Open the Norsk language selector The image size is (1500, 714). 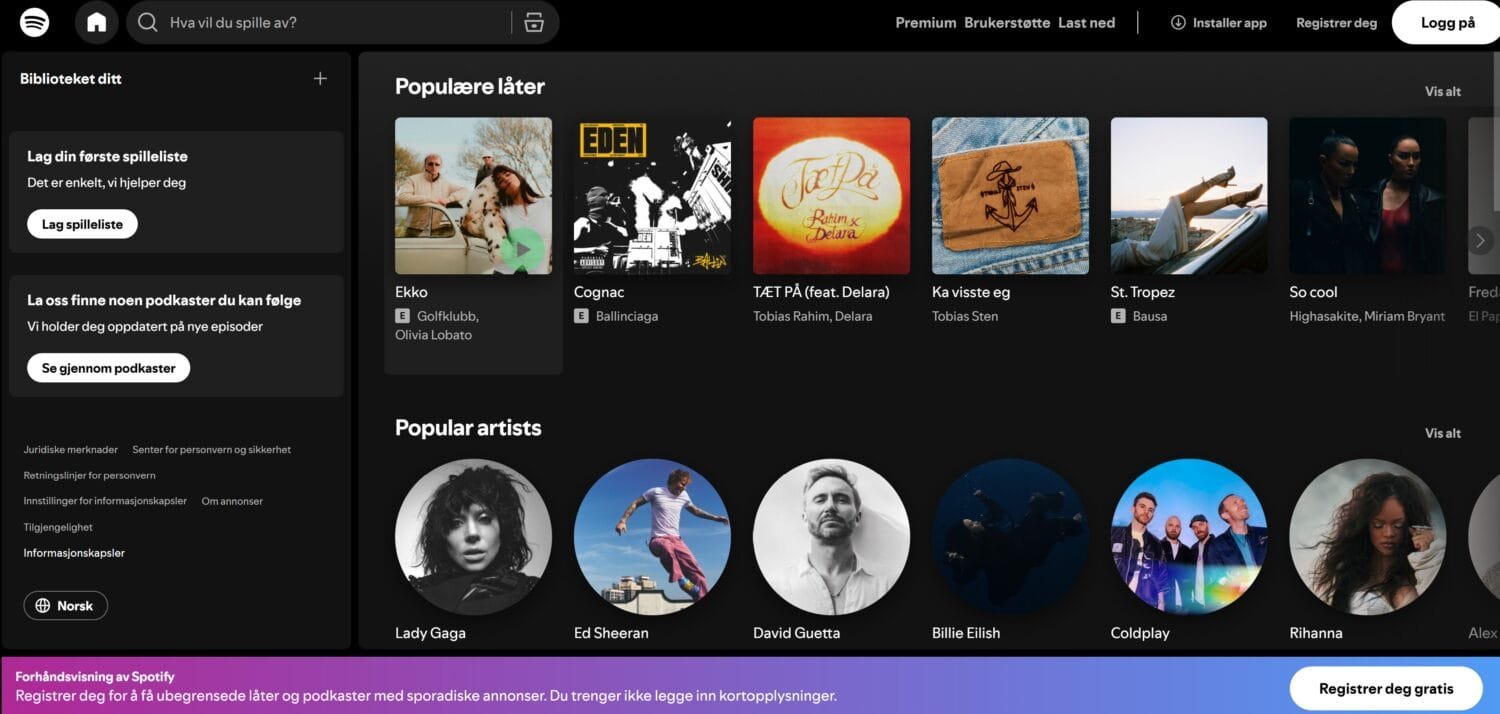[x=66, y=606]
